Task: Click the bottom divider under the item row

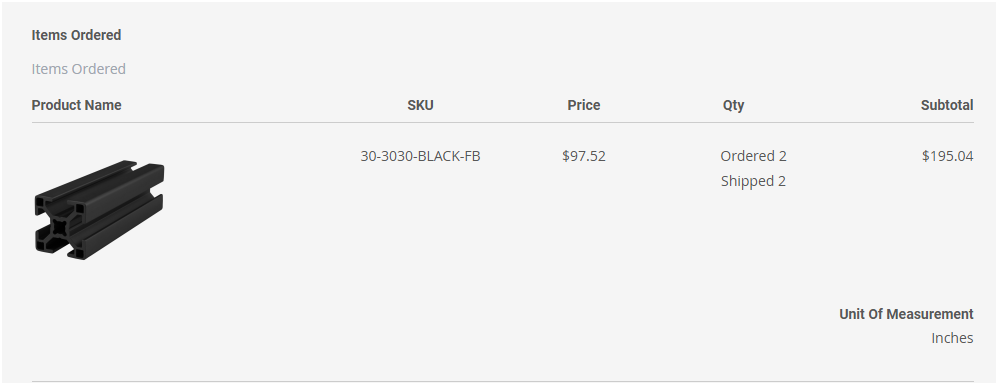Action: click(x=502, y=382)
